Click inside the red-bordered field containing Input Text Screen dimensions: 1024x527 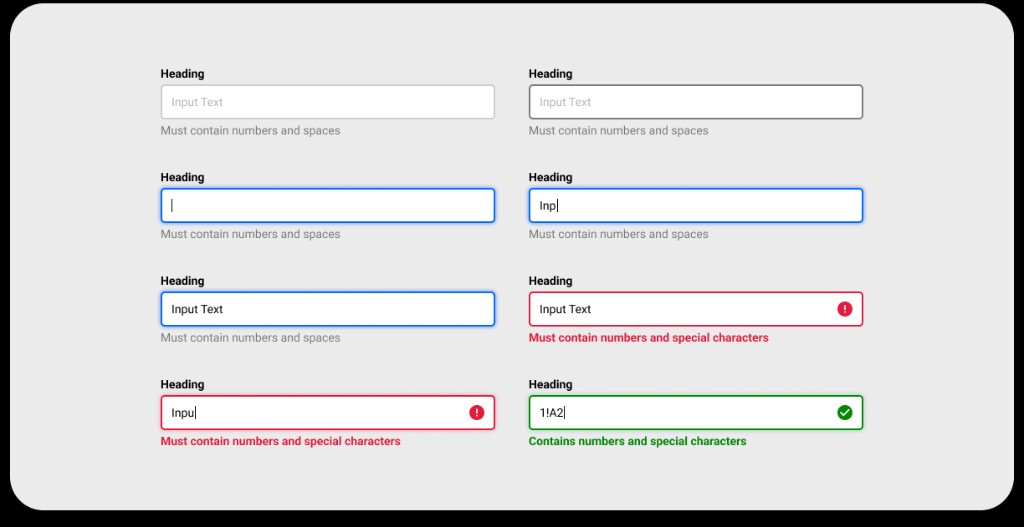click(x=696, y=309)
